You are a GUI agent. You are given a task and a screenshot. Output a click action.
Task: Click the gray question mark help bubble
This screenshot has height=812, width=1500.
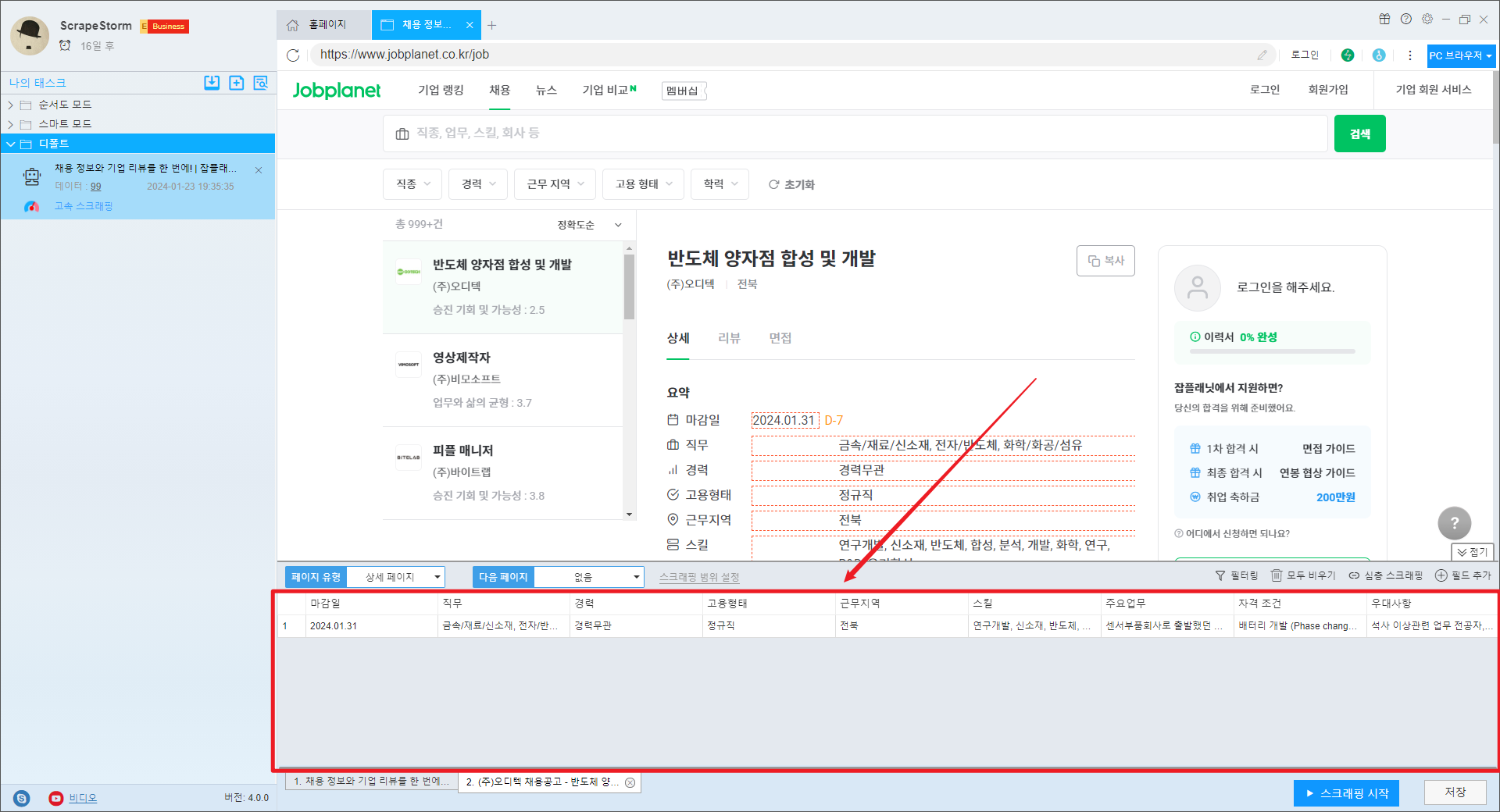click(x=1454, y=523)
